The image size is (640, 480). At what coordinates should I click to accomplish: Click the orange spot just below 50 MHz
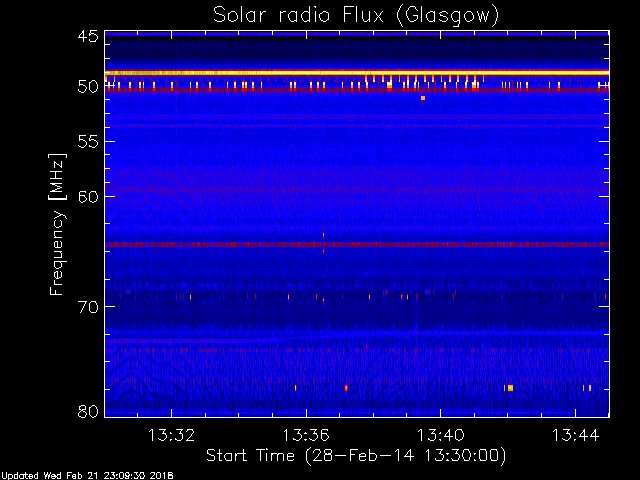(423, 98)
